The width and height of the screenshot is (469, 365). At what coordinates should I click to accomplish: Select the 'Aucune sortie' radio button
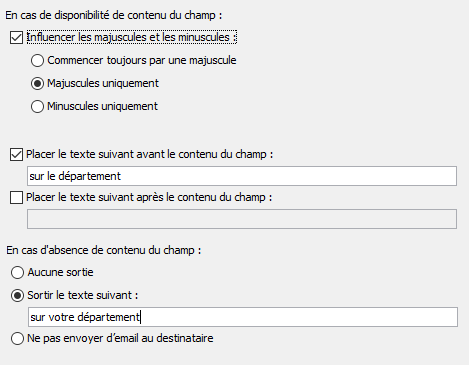17,272
